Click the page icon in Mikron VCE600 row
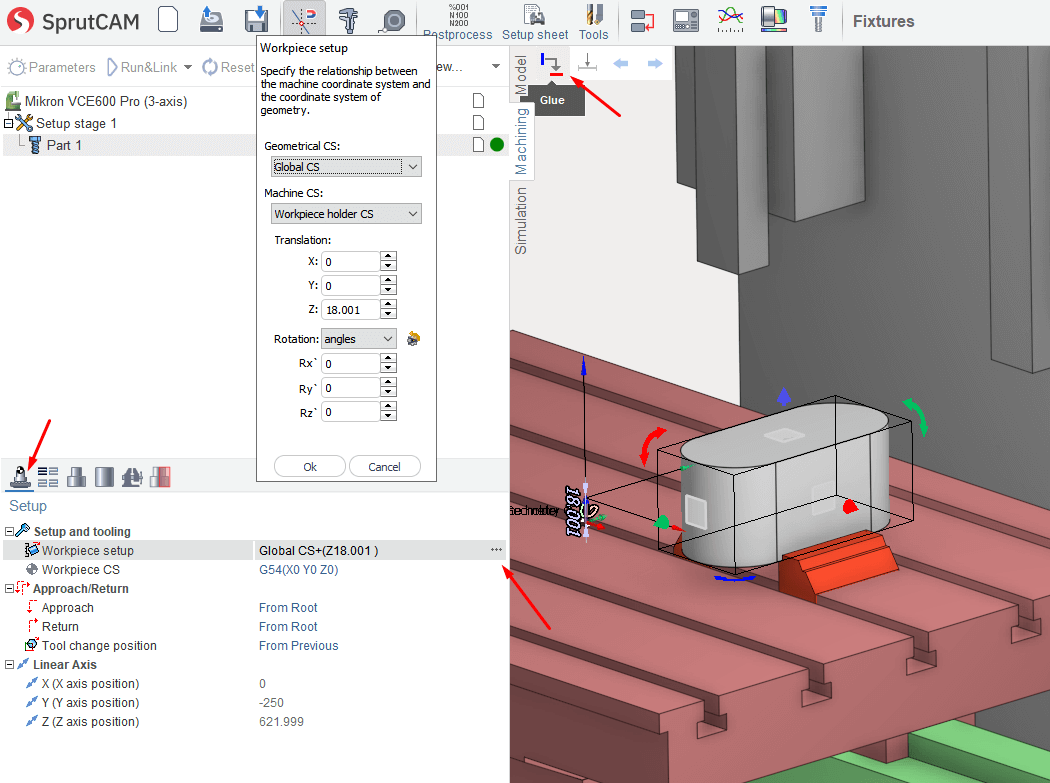Image resolution: width=1050 pixels, height=783 pixels. 478,101
